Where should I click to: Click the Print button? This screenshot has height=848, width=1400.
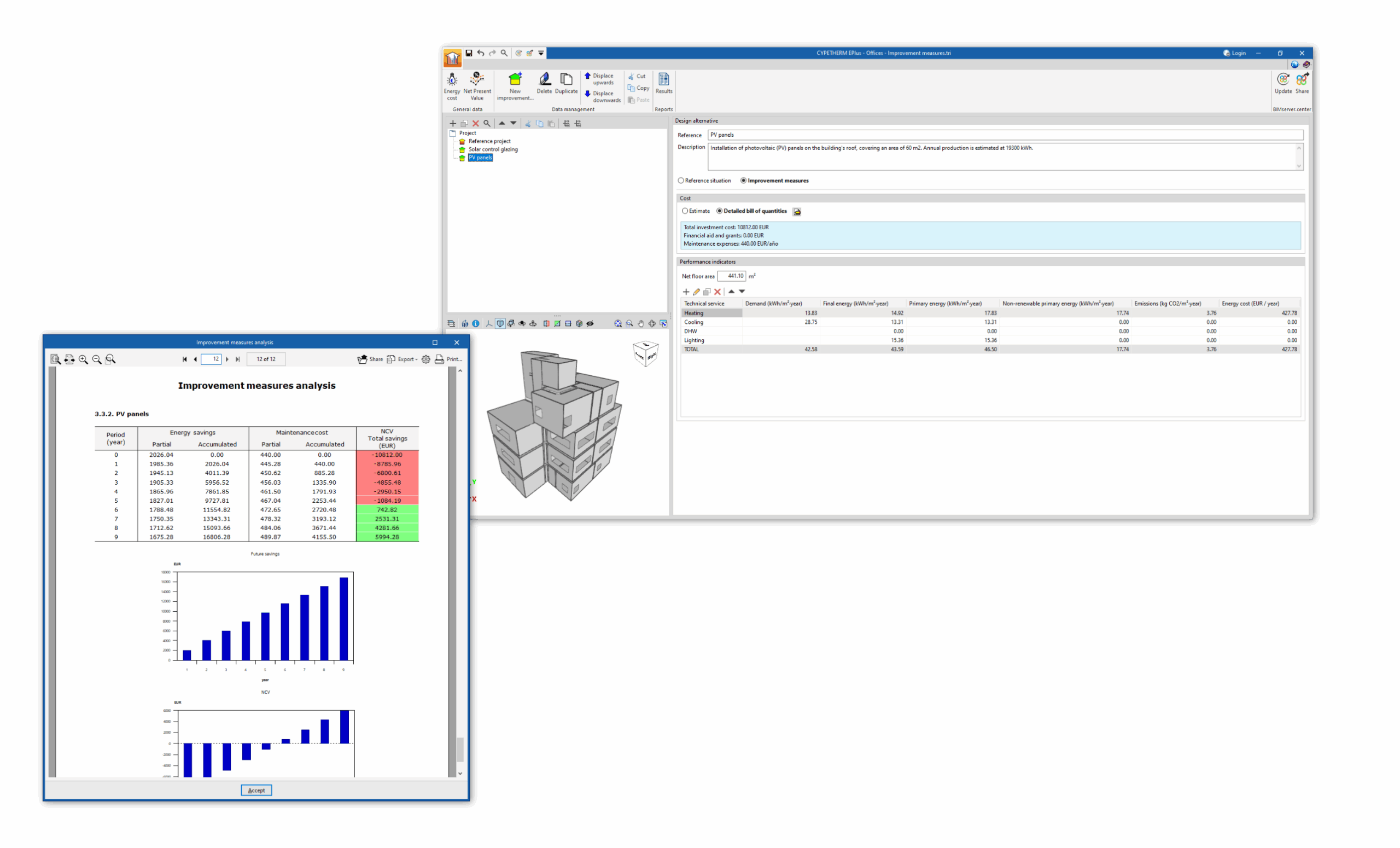coord(448,359)
